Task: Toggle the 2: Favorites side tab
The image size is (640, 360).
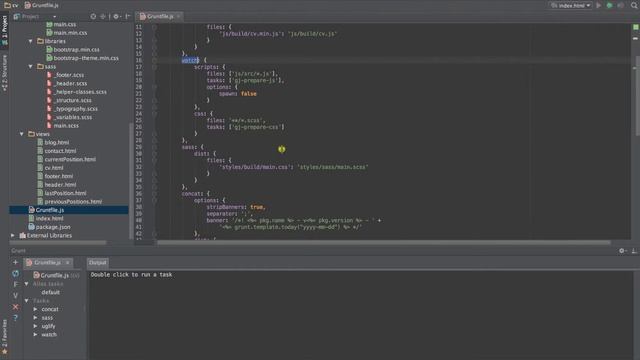Action: [4, 336]
